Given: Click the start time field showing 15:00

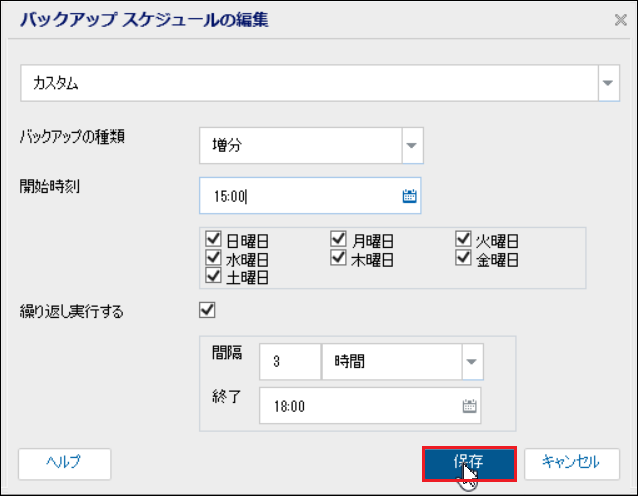Looking at the screenshot, I should coord(298,196).
